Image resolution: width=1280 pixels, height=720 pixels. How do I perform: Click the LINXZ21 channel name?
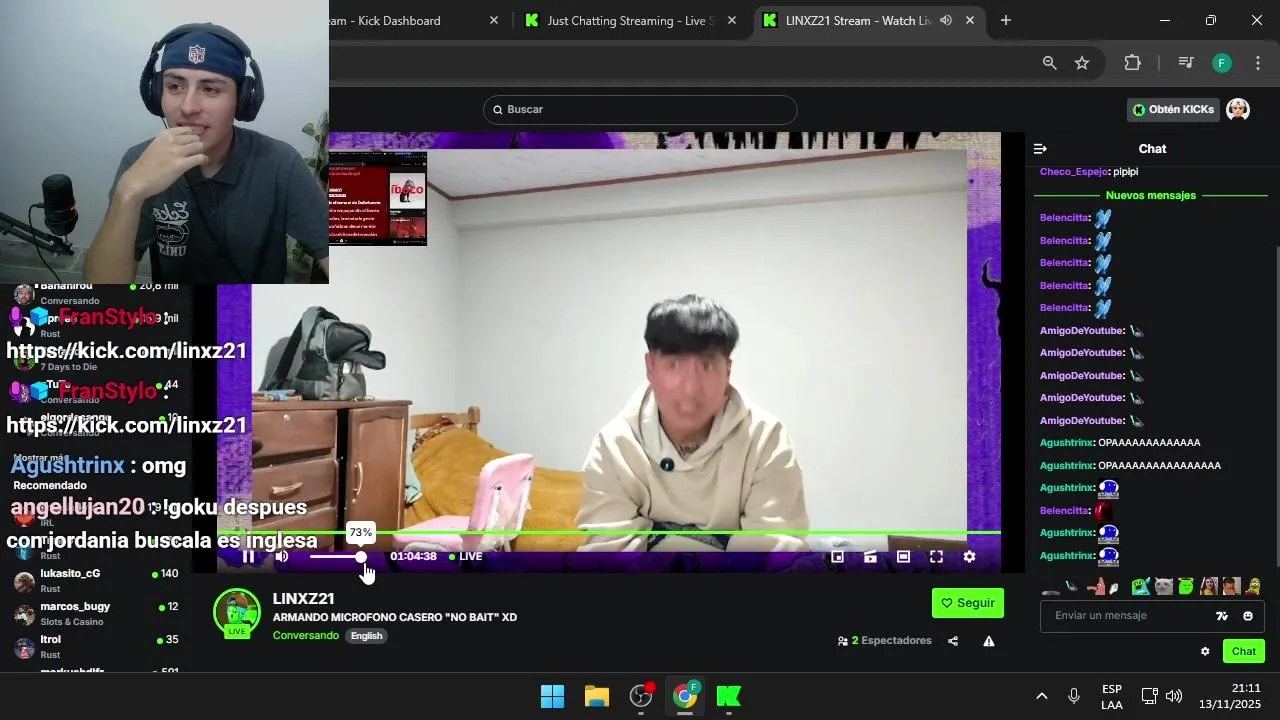click(304, 598)
